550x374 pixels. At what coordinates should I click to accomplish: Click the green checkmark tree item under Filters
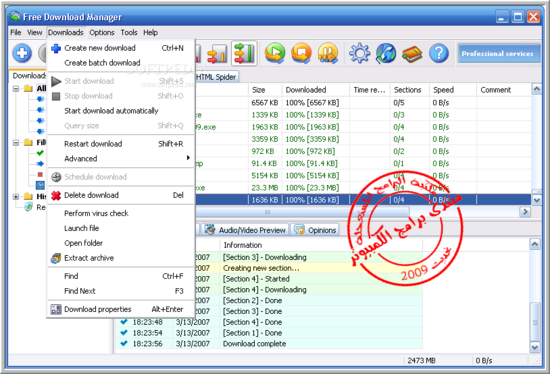click(x=40, y=153)
